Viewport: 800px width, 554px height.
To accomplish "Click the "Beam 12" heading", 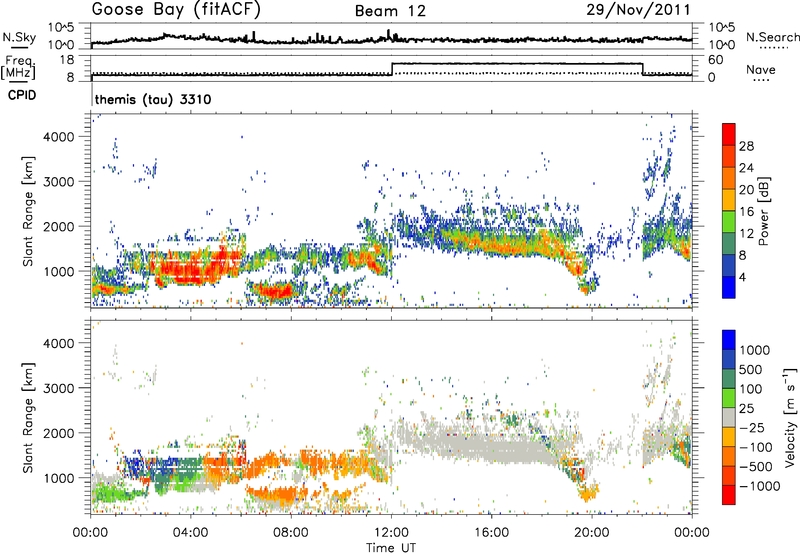I will [x=390, y=11].
